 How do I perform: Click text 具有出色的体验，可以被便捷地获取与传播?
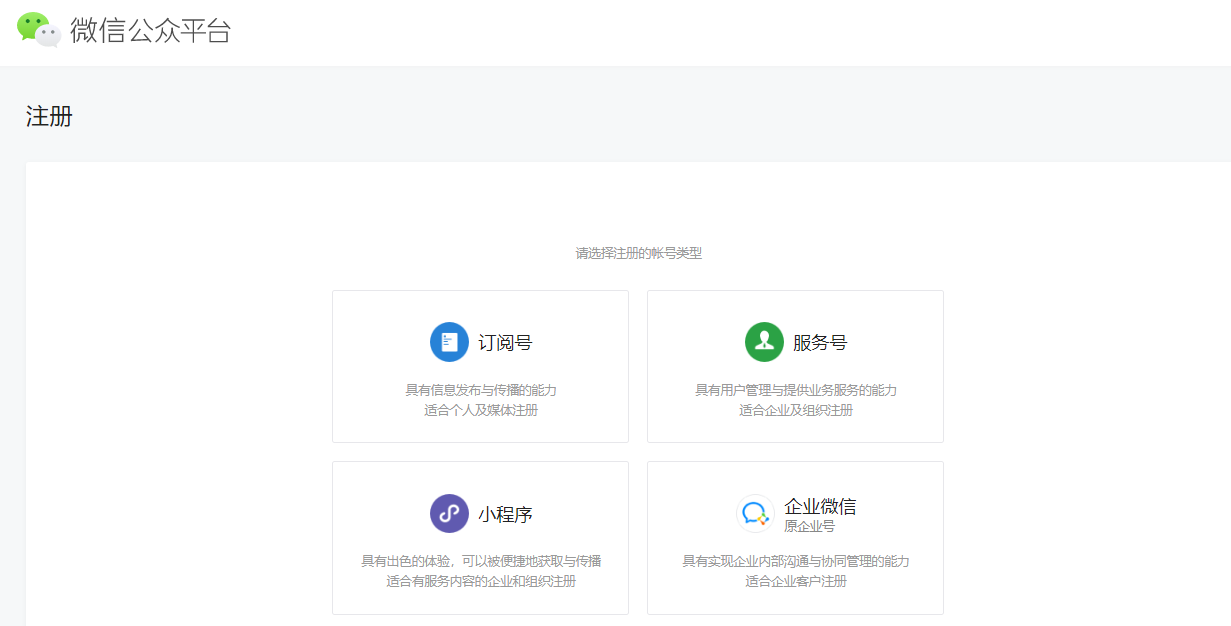point(481,561)
